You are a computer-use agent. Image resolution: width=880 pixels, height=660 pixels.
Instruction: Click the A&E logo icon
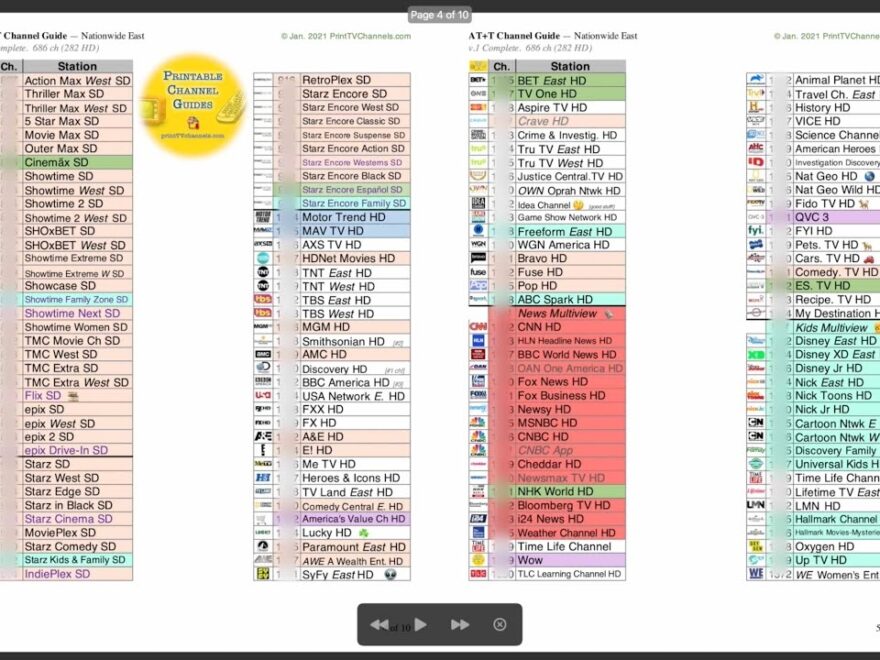263,437
